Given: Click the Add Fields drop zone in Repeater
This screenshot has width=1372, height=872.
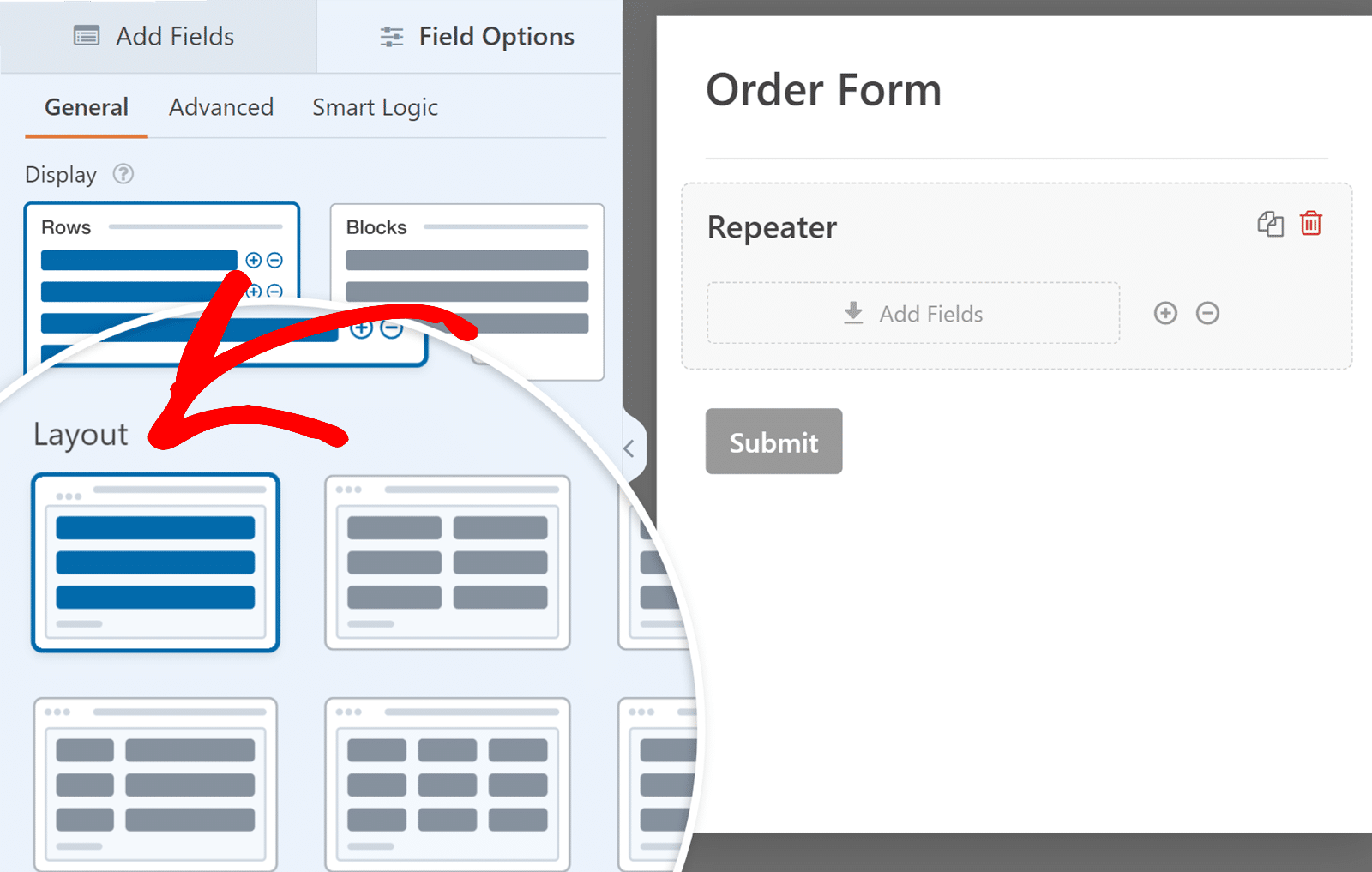Looking at the screenshot, I should click(x=913, y=313).
